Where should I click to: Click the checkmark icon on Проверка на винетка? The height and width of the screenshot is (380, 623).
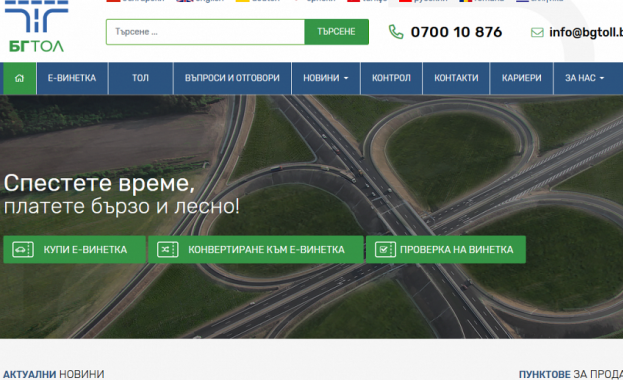pyautogui.click(x=385, y=250)
